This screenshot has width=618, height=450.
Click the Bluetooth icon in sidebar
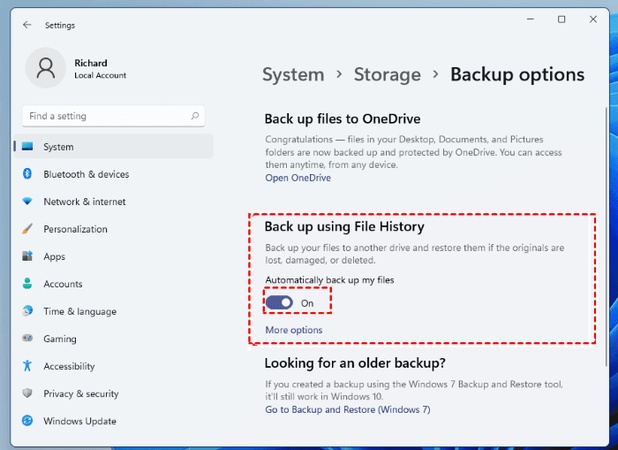click(x=27, y=173)
